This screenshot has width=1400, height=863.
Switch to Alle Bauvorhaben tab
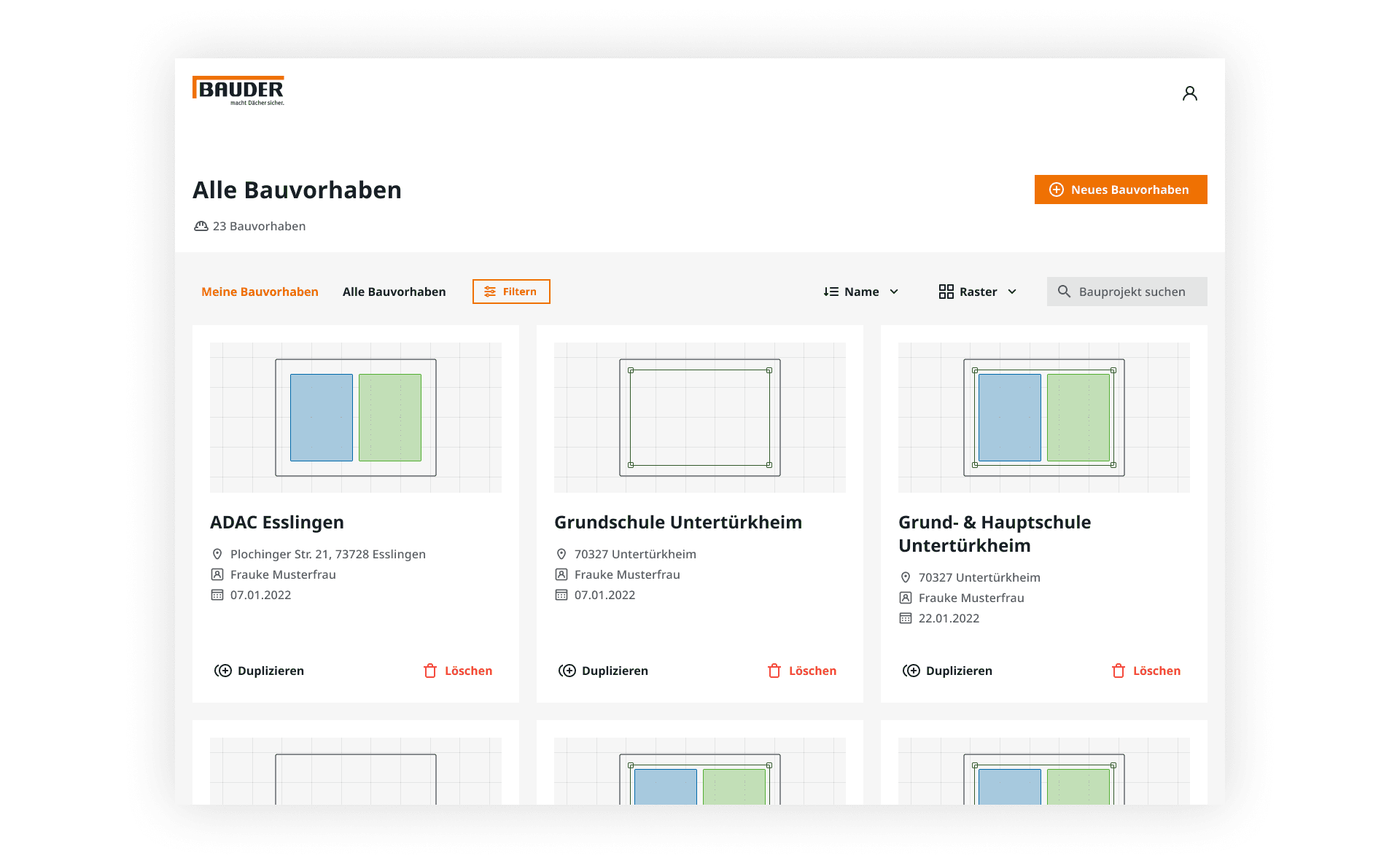click(394, 292)
